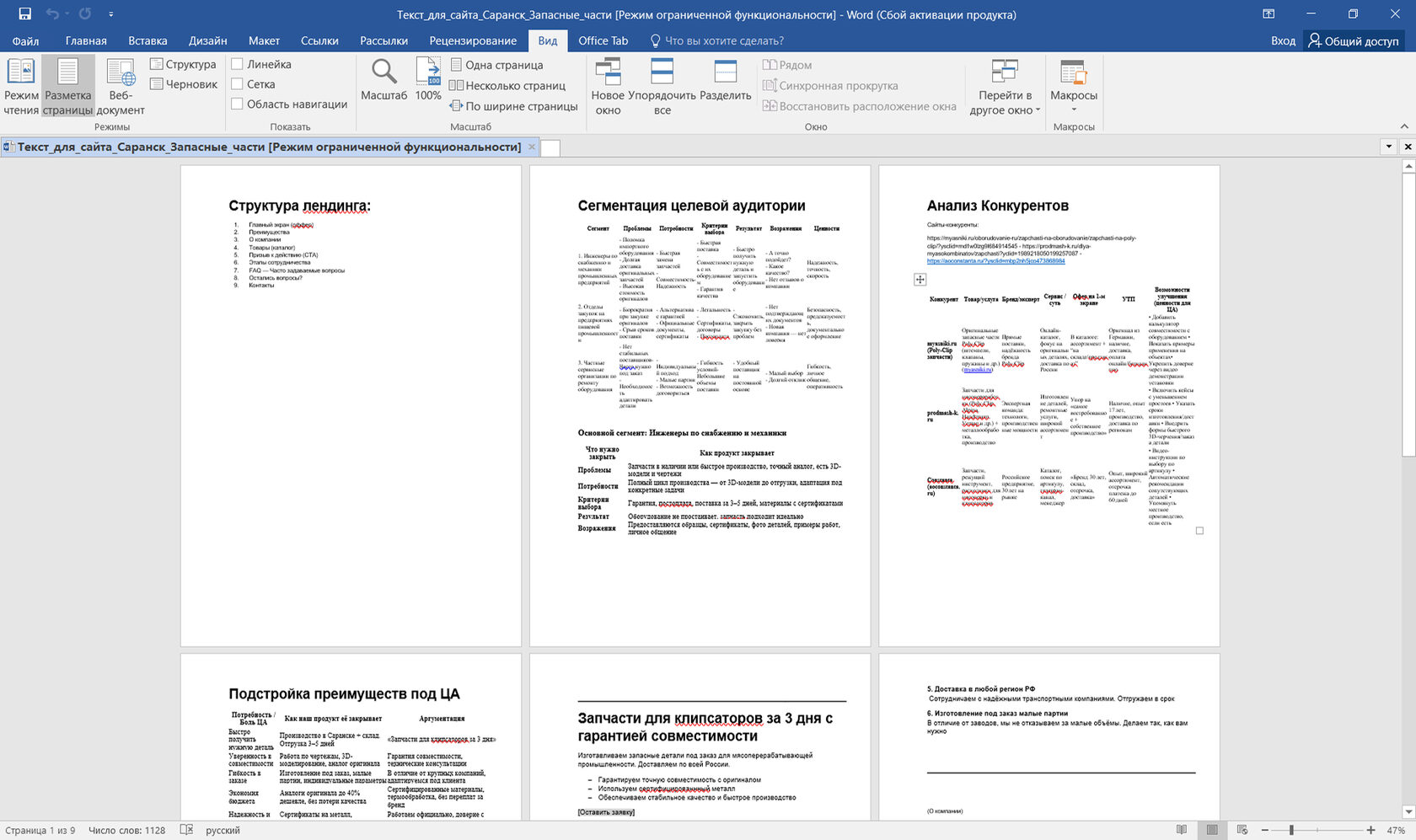Click the table move handle on page 3
The width and height of the screenshot is (1416, 840).
click(920, 279)
